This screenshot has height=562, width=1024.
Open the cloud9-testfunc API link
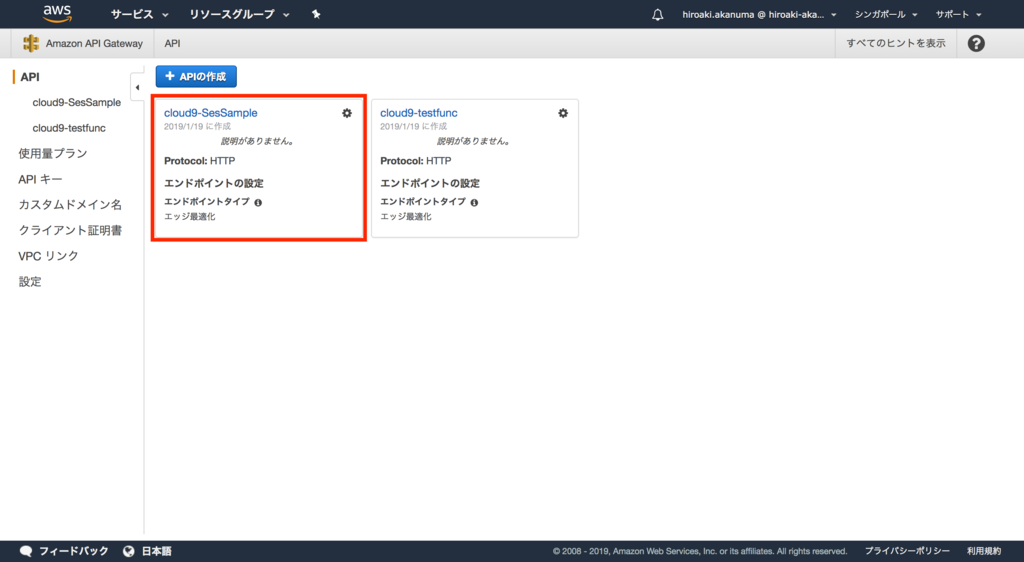click(x=419, y=113)
